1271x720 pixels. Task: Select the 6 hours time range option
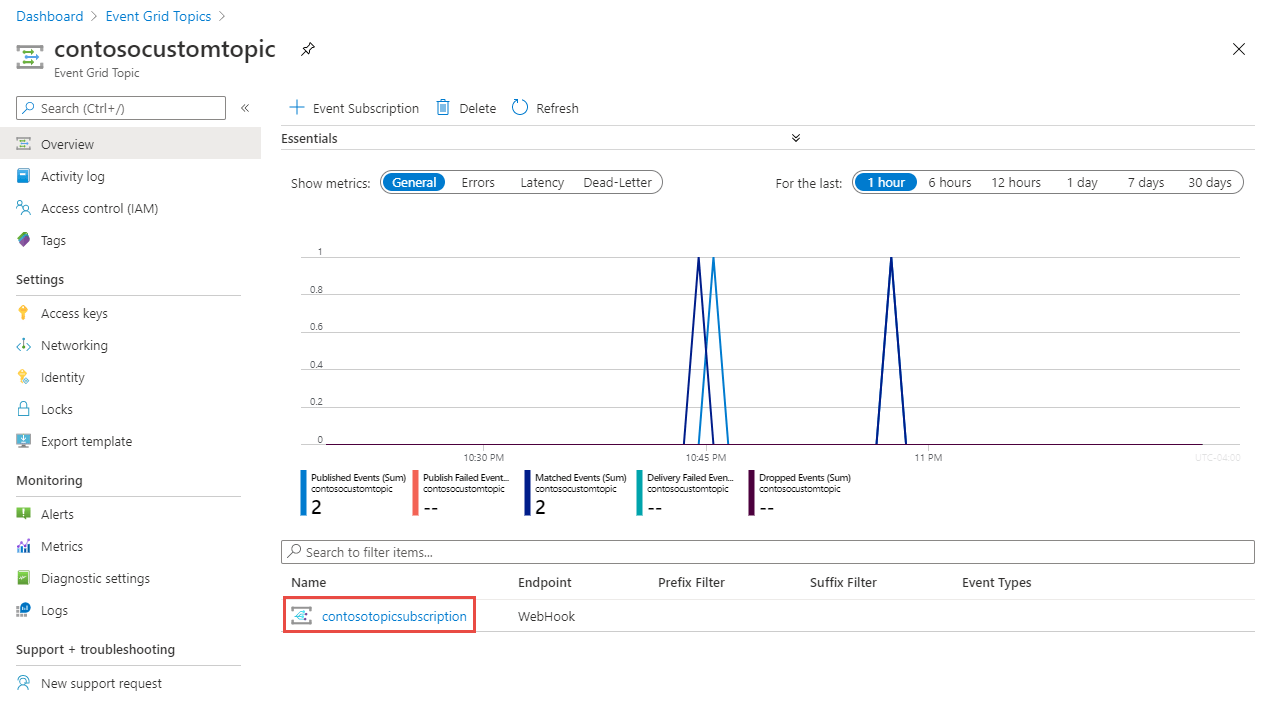pyautogui.click(x=948, y=182)
